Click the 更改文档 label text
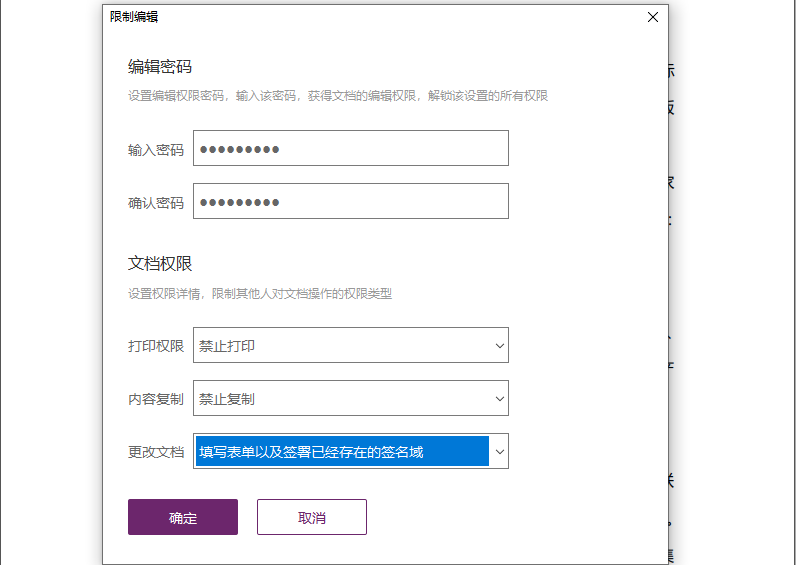 156,452
